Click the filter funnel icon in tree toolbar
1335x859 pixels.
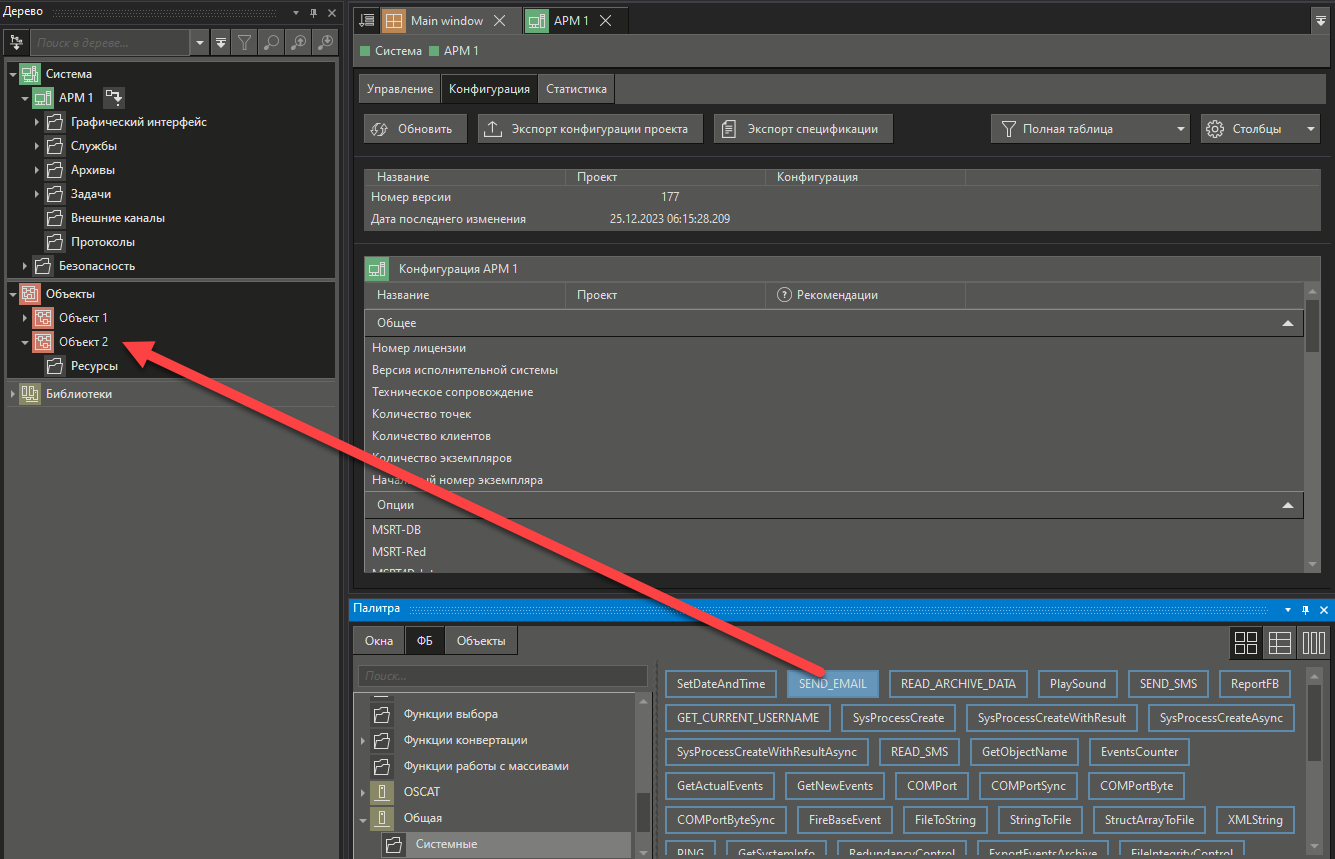click(244, 42)
